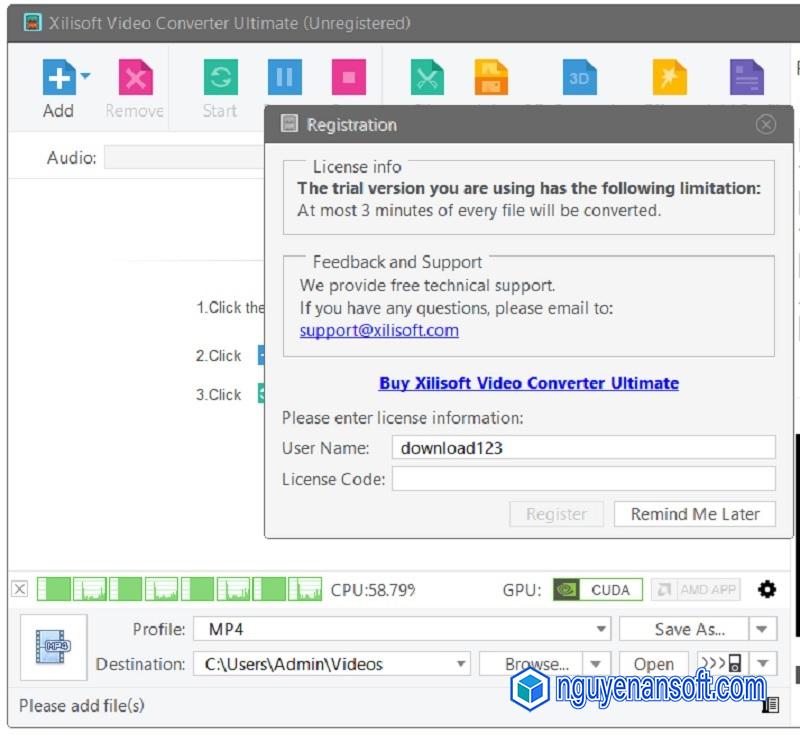The height and width of the screenshot is (734, 800).
Task: Click the MP4 profile thumbnail
Action: [54, 647]
